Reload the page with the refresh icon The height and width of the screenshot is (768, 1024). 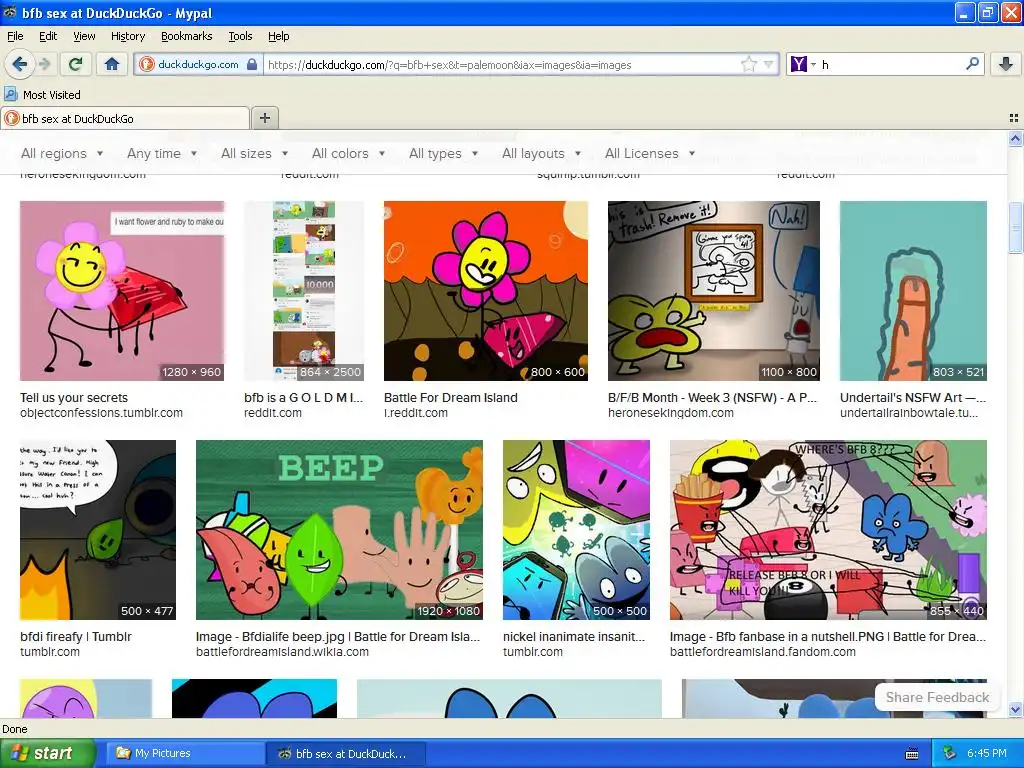coord(75,64)
